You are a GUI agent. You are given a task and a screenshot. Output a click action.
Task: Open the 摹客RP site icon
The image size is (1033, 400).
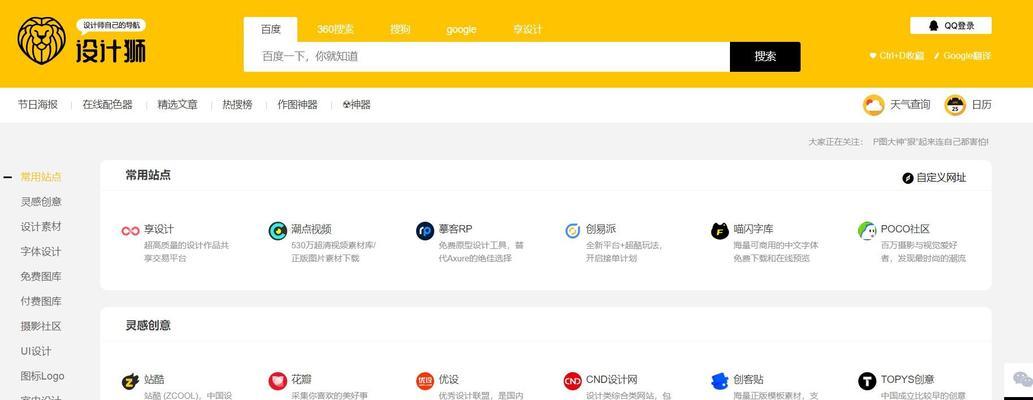425,231
